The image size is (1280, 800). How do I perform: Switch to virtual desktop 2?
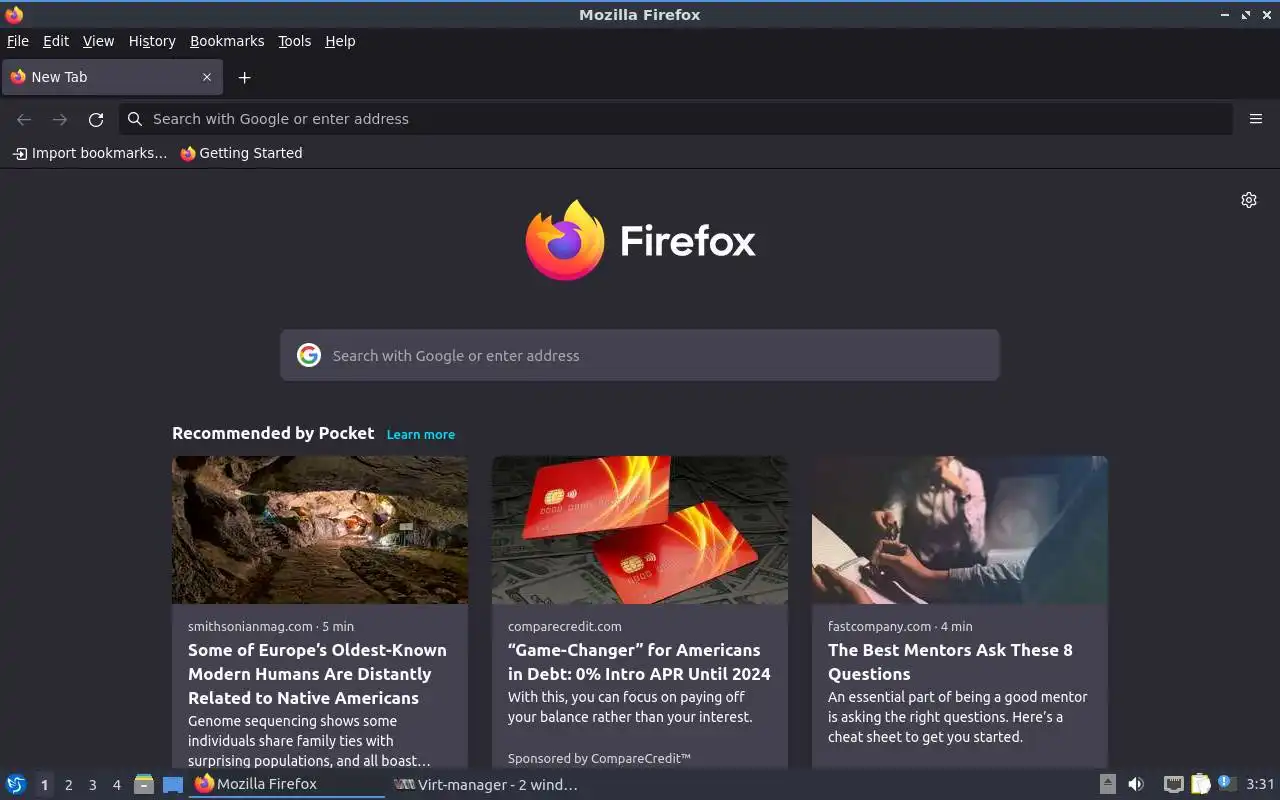click(x=68, y=785)
